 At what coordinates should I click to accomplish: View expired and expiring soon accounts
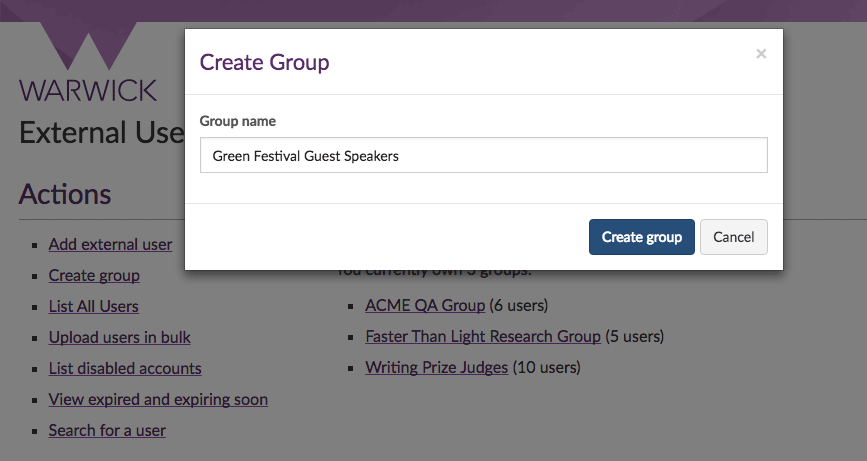pos(158,399)
